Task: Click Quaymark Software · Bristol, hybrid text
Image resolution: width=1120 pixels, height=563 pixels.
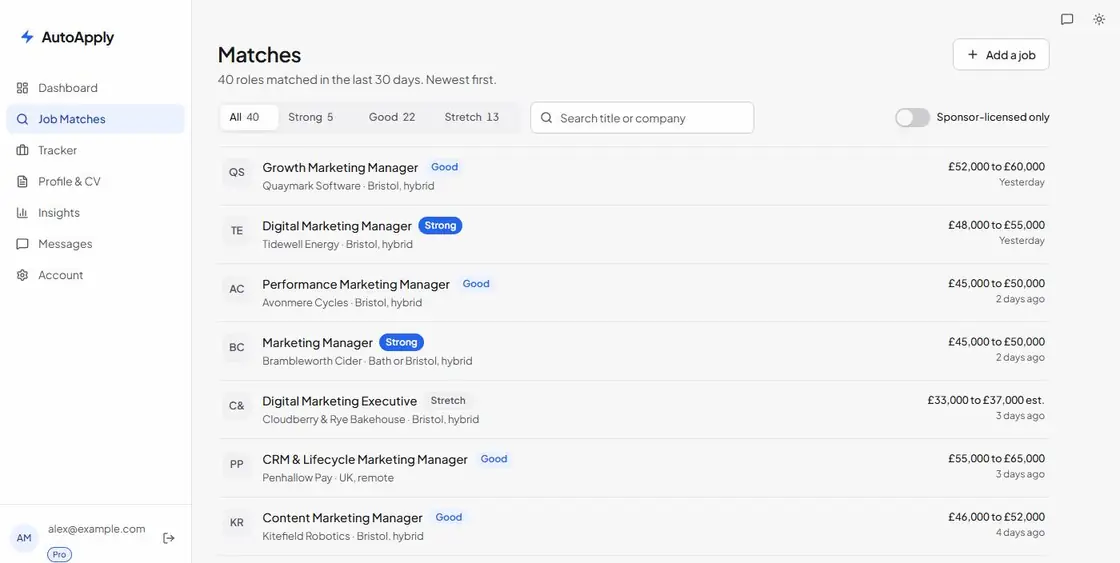Action: point(348,186)
